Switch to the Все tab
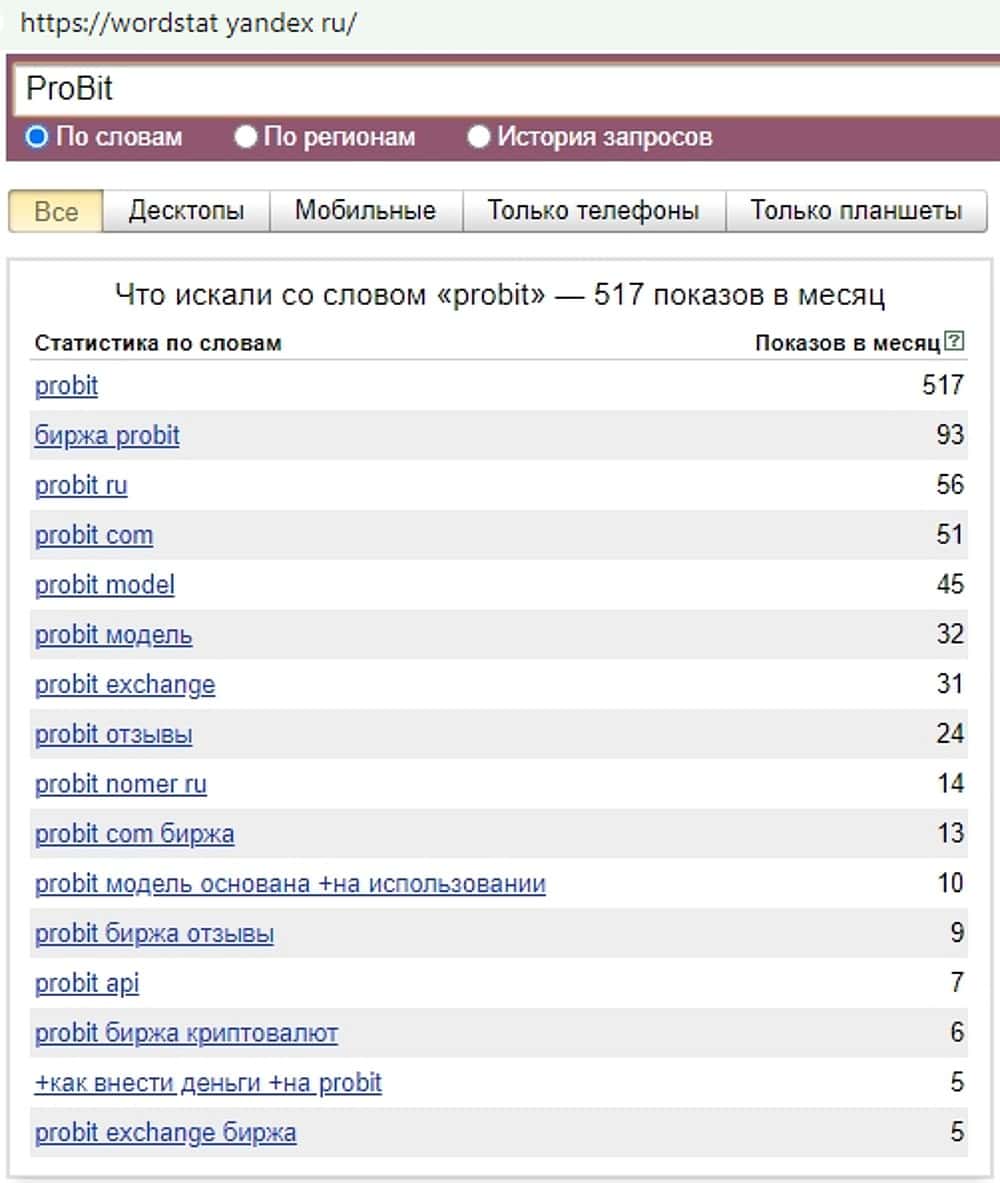The image size is (1000, 1183). [x=56, y=211]
